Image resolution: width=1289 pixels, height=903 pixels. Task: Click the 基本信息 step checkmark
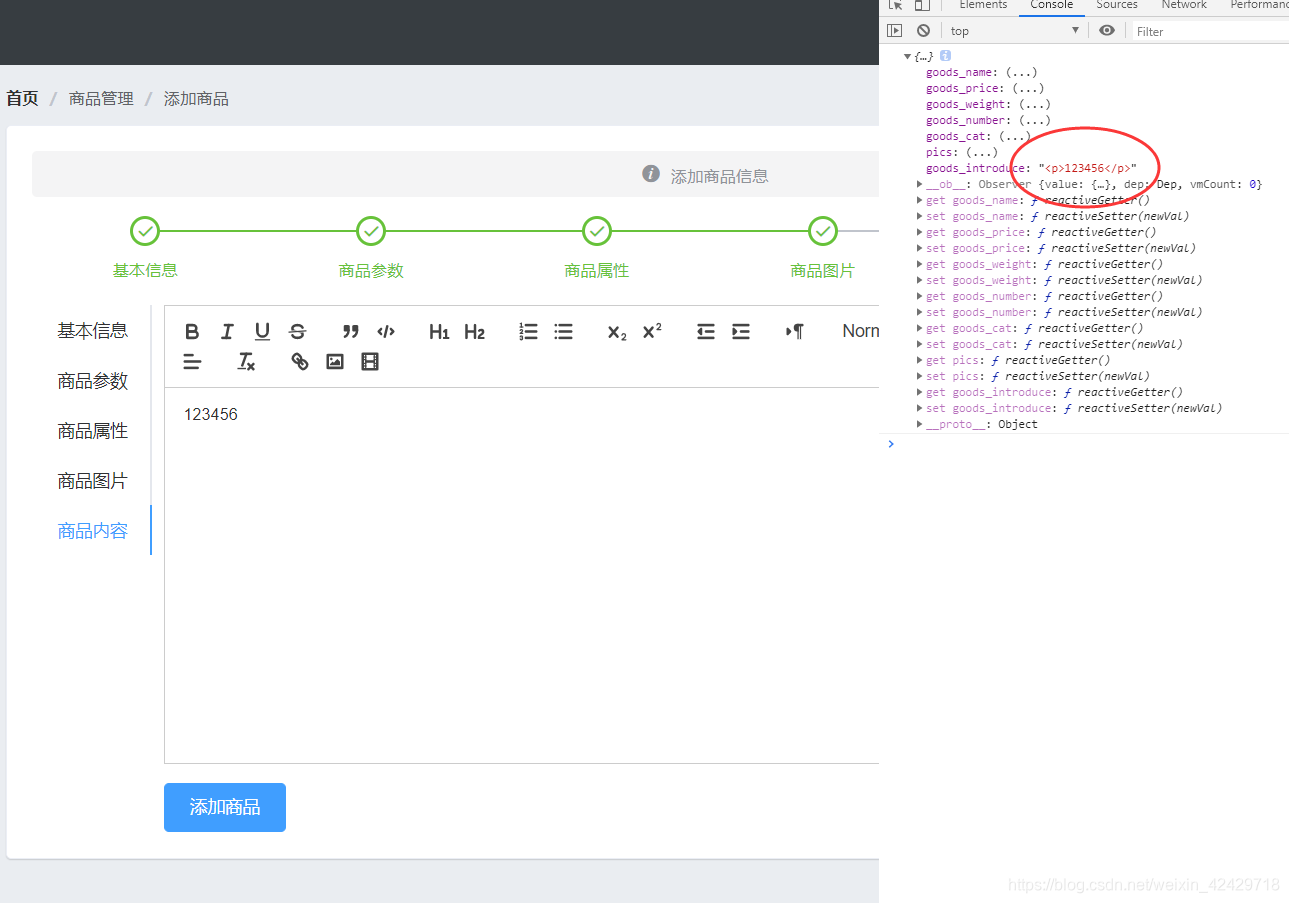pos(145,231)
